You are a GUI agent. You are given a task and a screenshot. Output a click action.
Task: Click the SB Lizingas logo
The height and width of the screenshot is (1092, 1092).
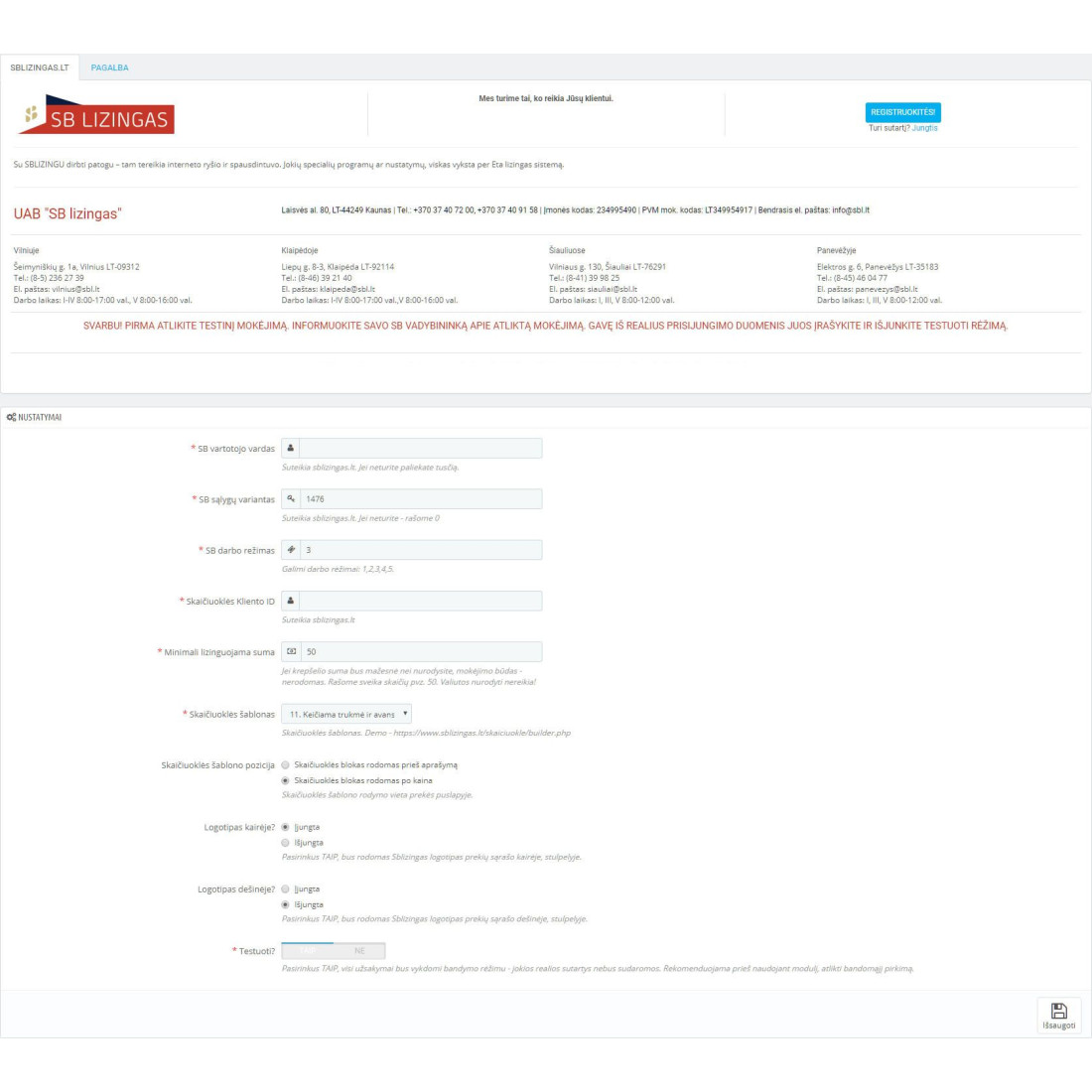pyautogui.click(x=96, y=115)
